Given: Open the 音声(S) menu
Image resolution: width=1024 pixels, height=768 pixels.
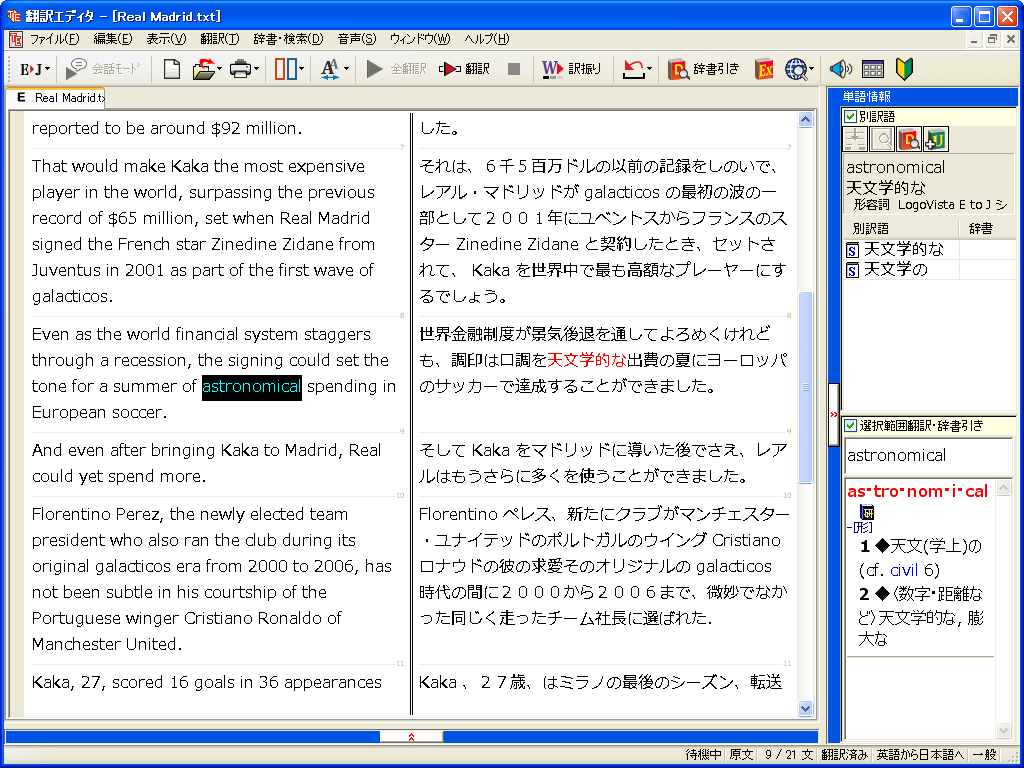Looking at the screenshot, I should pyautogui.click(x=357, y=39).
